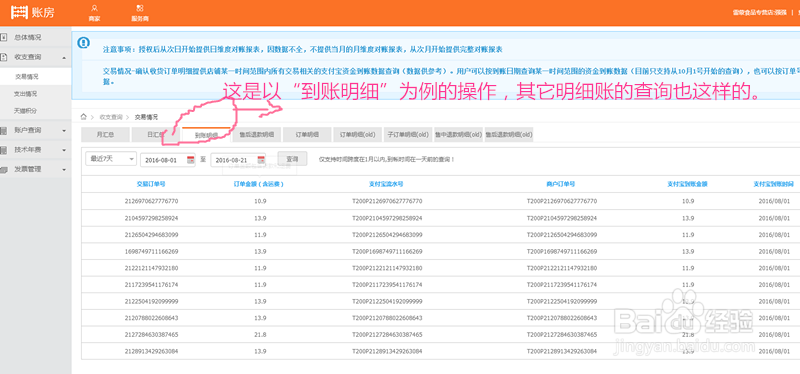Open calendar picker for start date 2016-08-01
This screenshot has width=800, height=374.
pos(190,159)
